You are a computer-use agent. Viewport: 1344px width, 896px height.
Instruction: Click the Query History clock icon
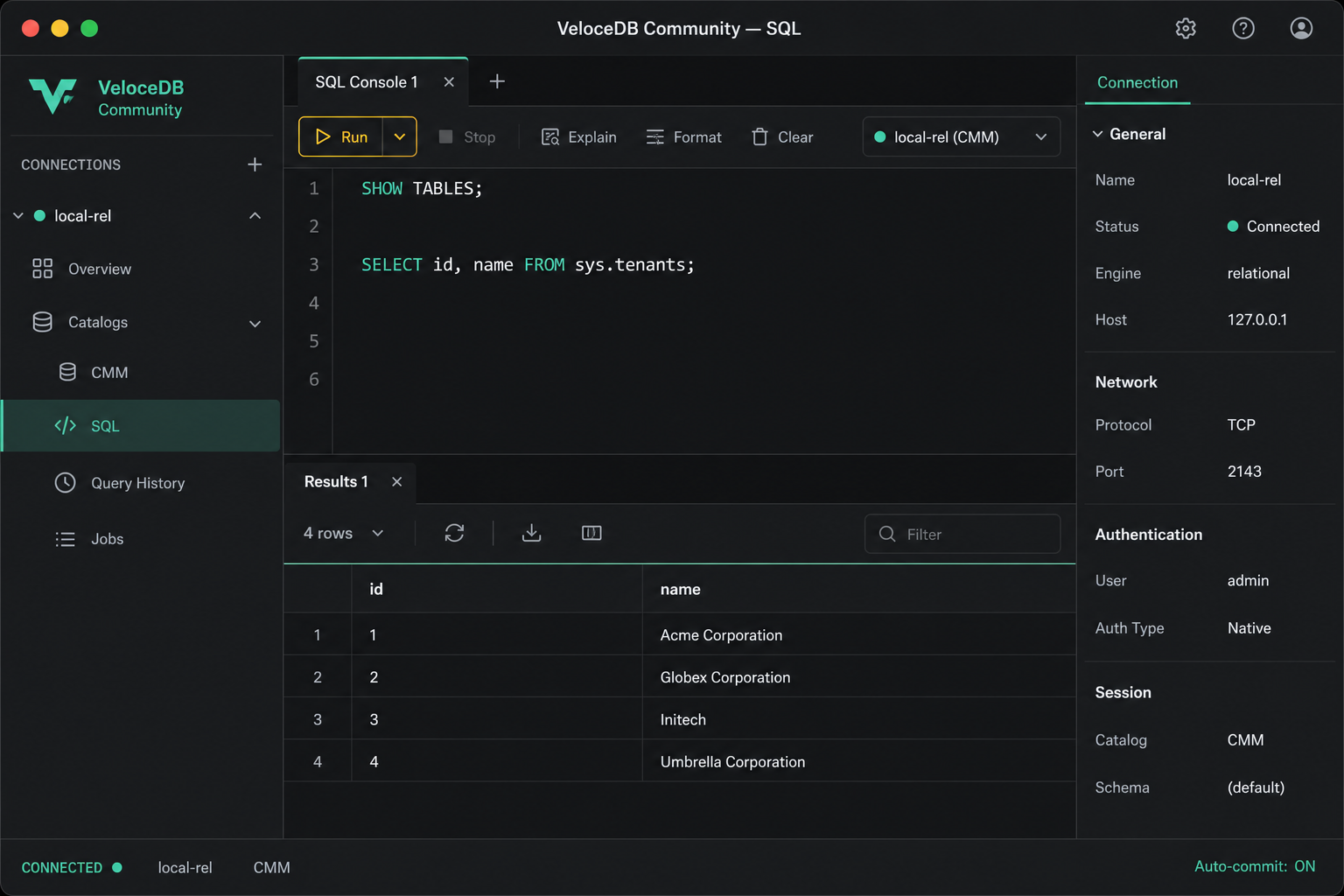[66, 482]
